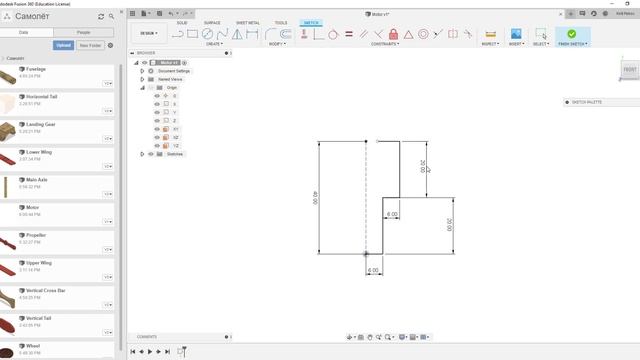The width and height of the screenshot is (640, 360).
Task: Toggle visibility of the Y axis
Action: (x=157, y=112)
